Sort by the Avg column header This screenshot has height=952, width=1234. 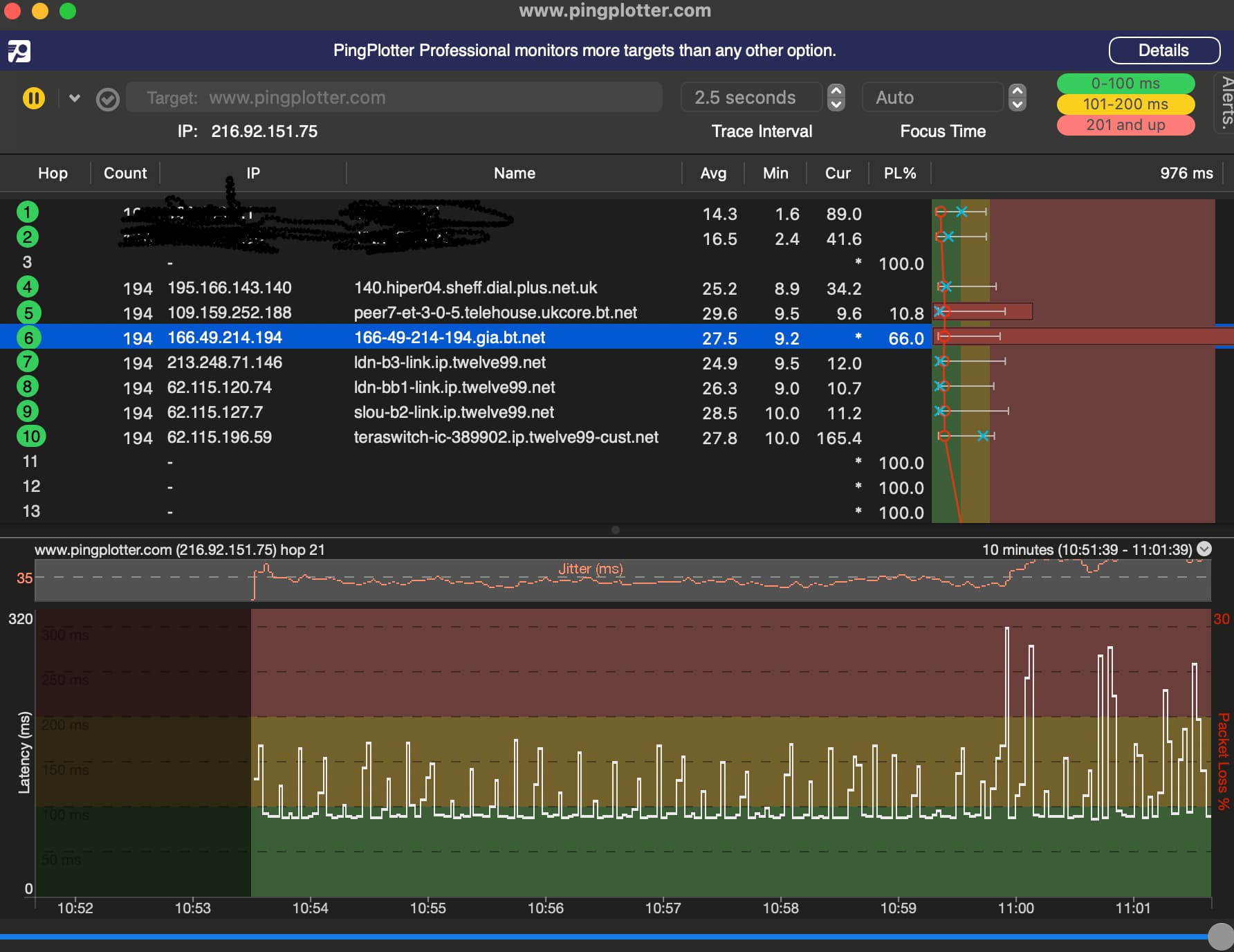click(x=713, y=173)
